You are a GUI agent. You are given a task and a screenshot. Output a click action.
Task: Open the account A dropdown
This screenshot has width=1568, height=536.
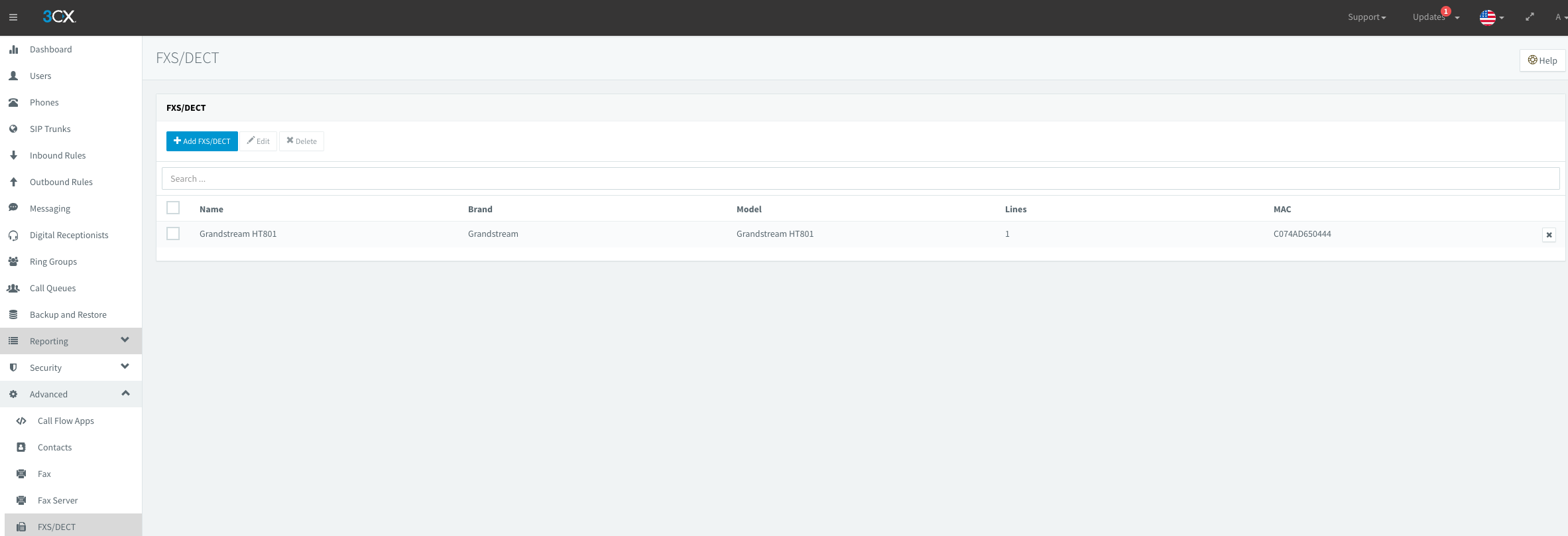[x=1561, y=17]
